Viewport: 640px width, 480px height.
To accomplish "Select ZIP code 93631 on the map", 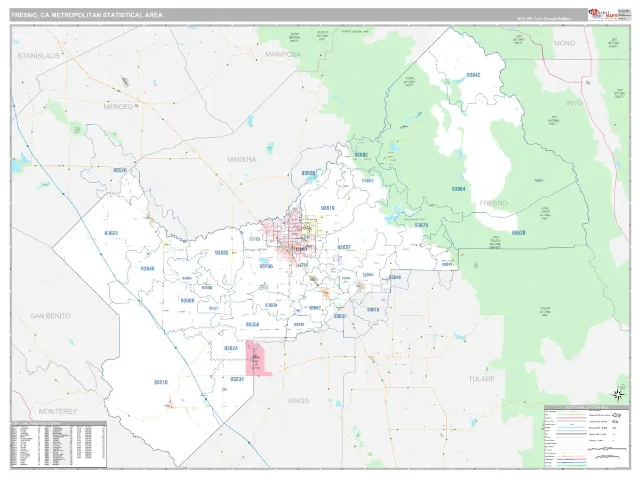I will [340, 316].
